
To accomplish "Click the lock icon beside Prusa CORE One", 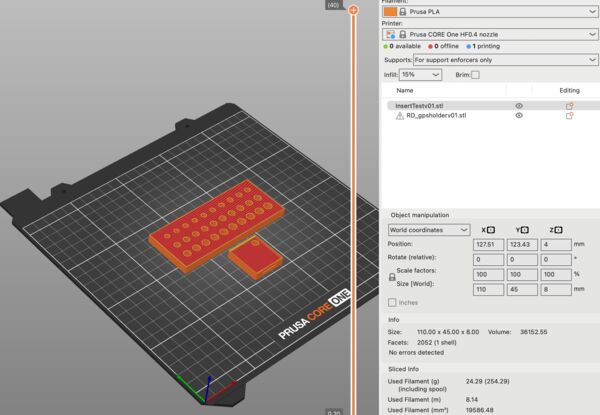I will pos(403,34).
